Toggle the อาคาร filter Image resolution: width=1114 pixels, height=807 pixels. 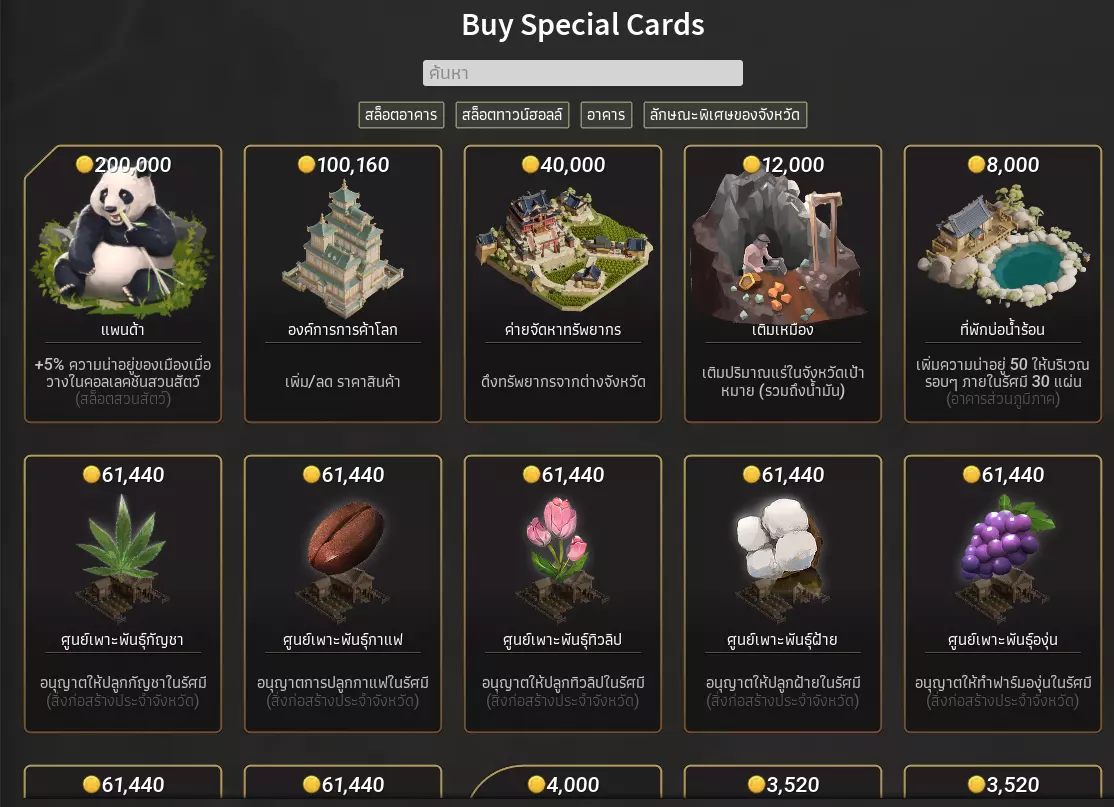(x=606, y=115)
